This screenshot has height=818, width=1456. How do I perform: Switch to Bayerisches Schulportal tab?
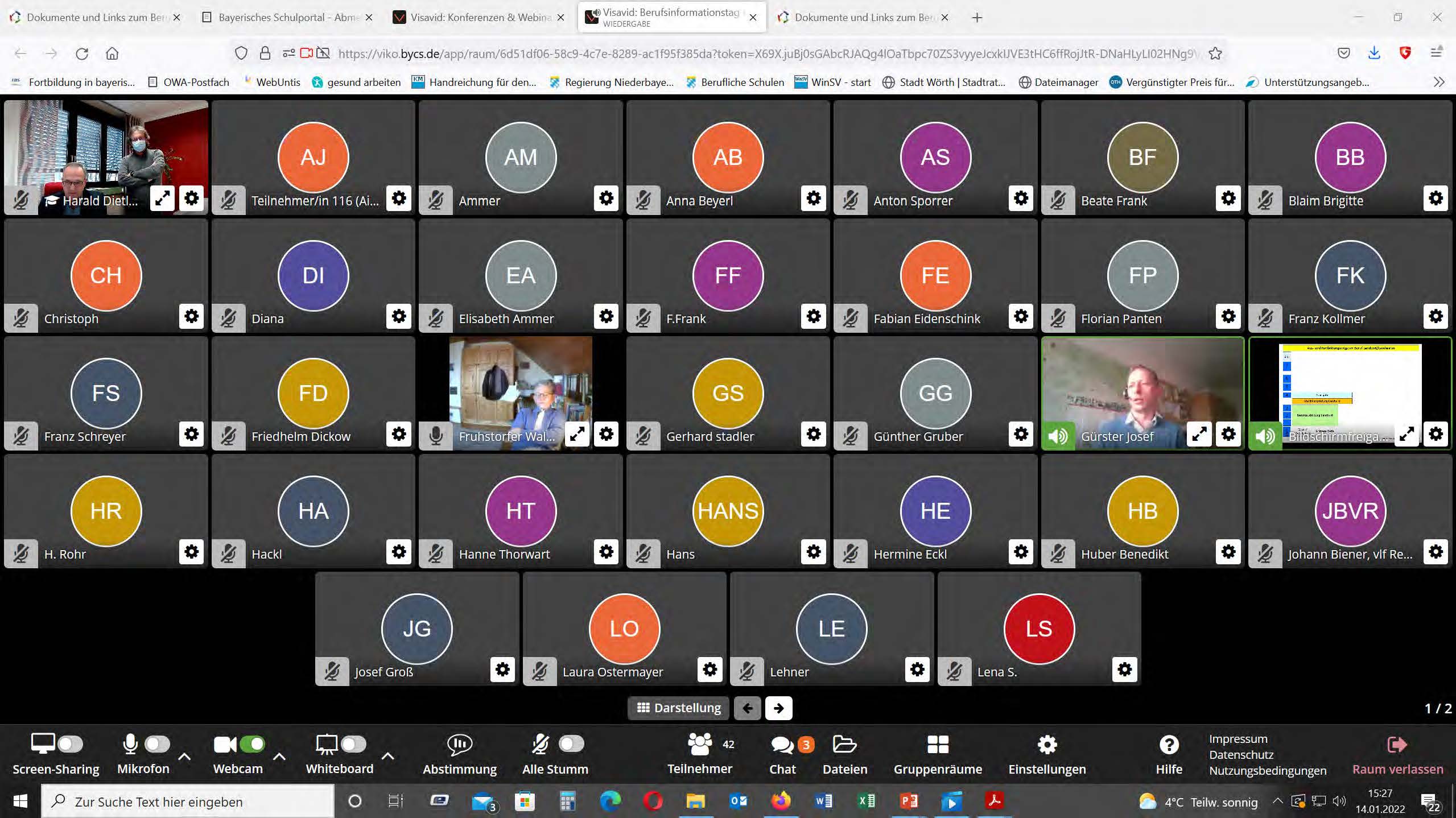point(288,18)
